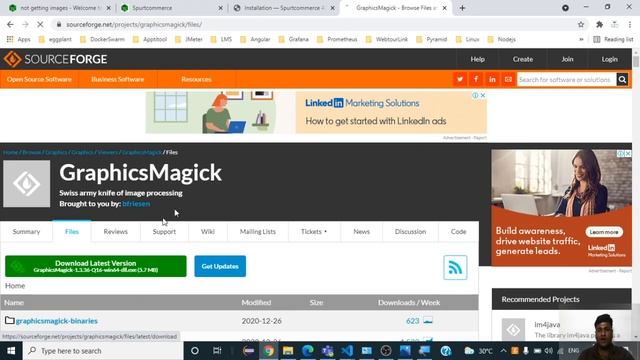Open SourceForge Facebook icon link

tap(476, 80)
